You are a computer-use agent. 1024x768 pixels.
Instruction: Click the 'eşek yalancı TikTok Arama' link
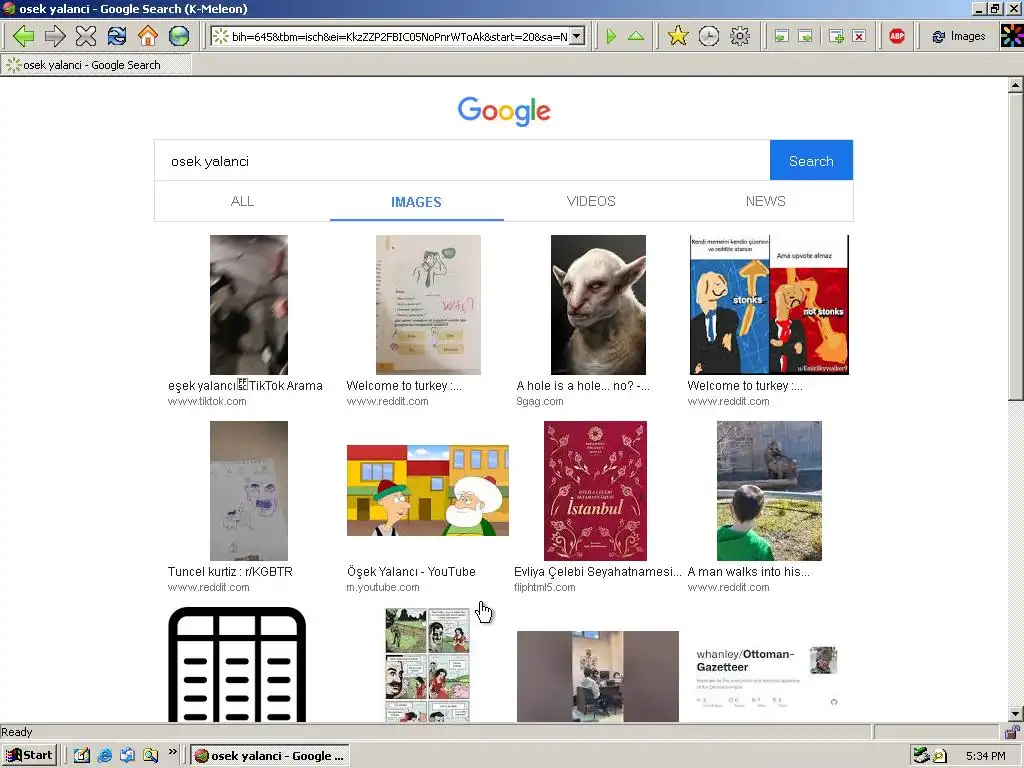(x=245, y=386)
